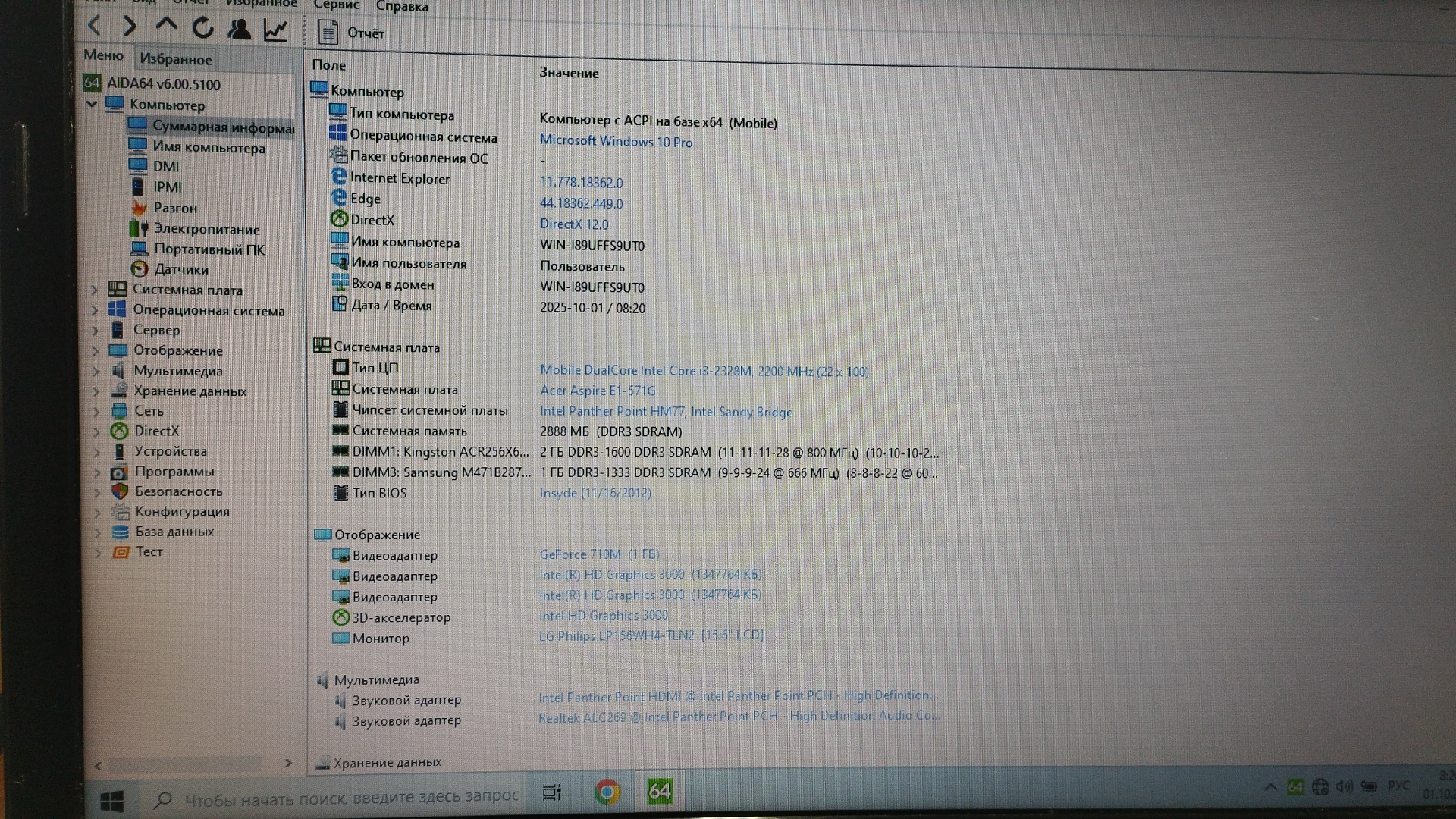Screen dimensions: 1456x819
Task: Click the Up level arrow icon
Action: 165,25
